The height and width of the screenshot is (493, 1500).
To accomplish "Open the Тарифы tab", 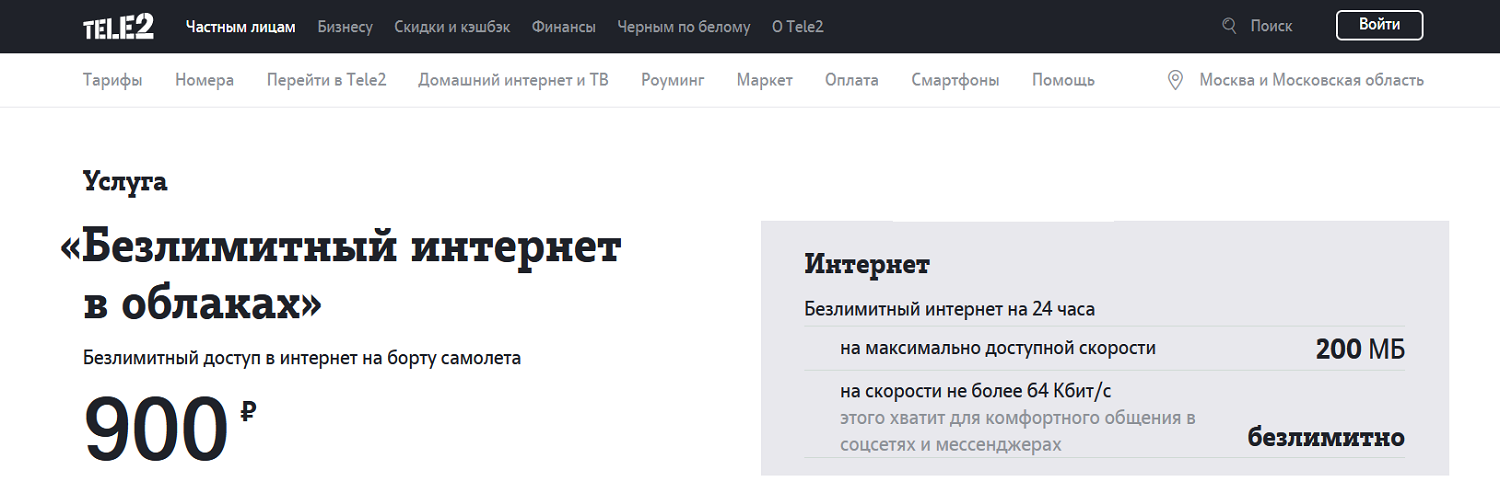I will [x=113, y=80].
